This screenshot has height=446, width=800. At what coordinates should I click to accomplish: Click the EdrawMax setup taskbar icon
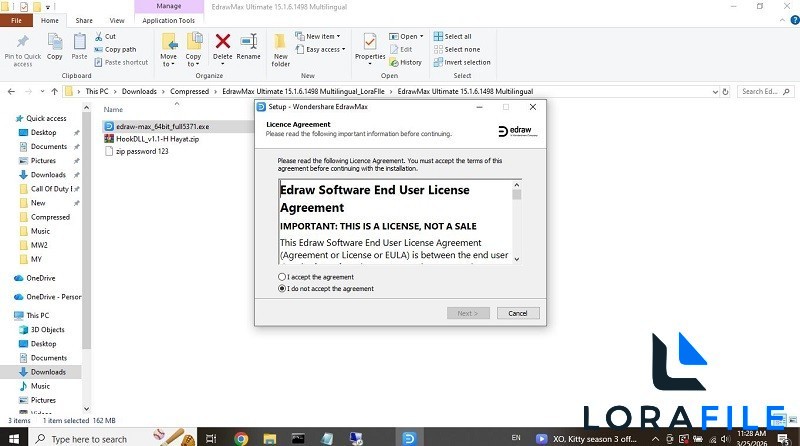point(409,438)
